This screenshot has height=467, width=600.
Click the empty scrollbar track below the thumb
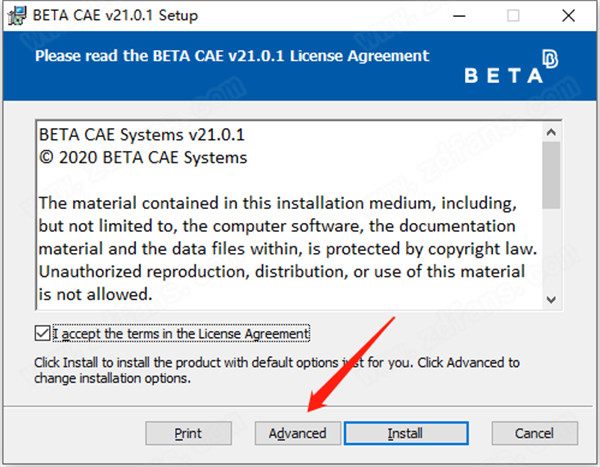point(551,250)
